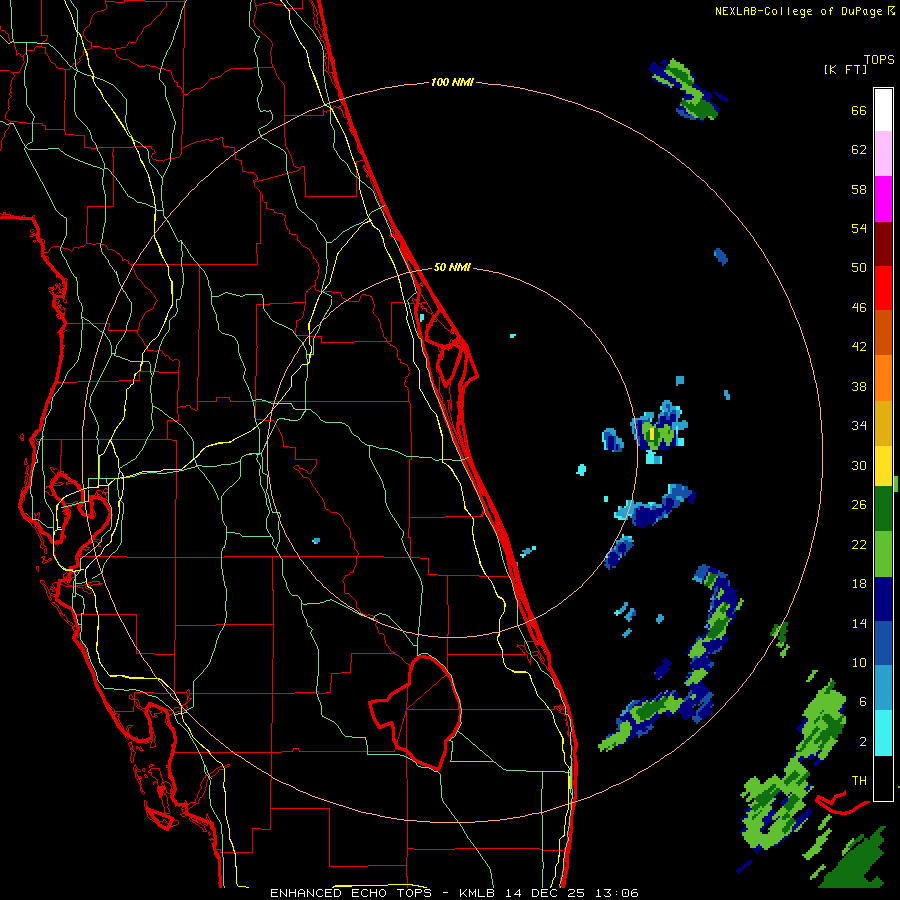Click the "TH" threshold legend label
This screenshot has height=900, width=900.
(x=859, y=781)
